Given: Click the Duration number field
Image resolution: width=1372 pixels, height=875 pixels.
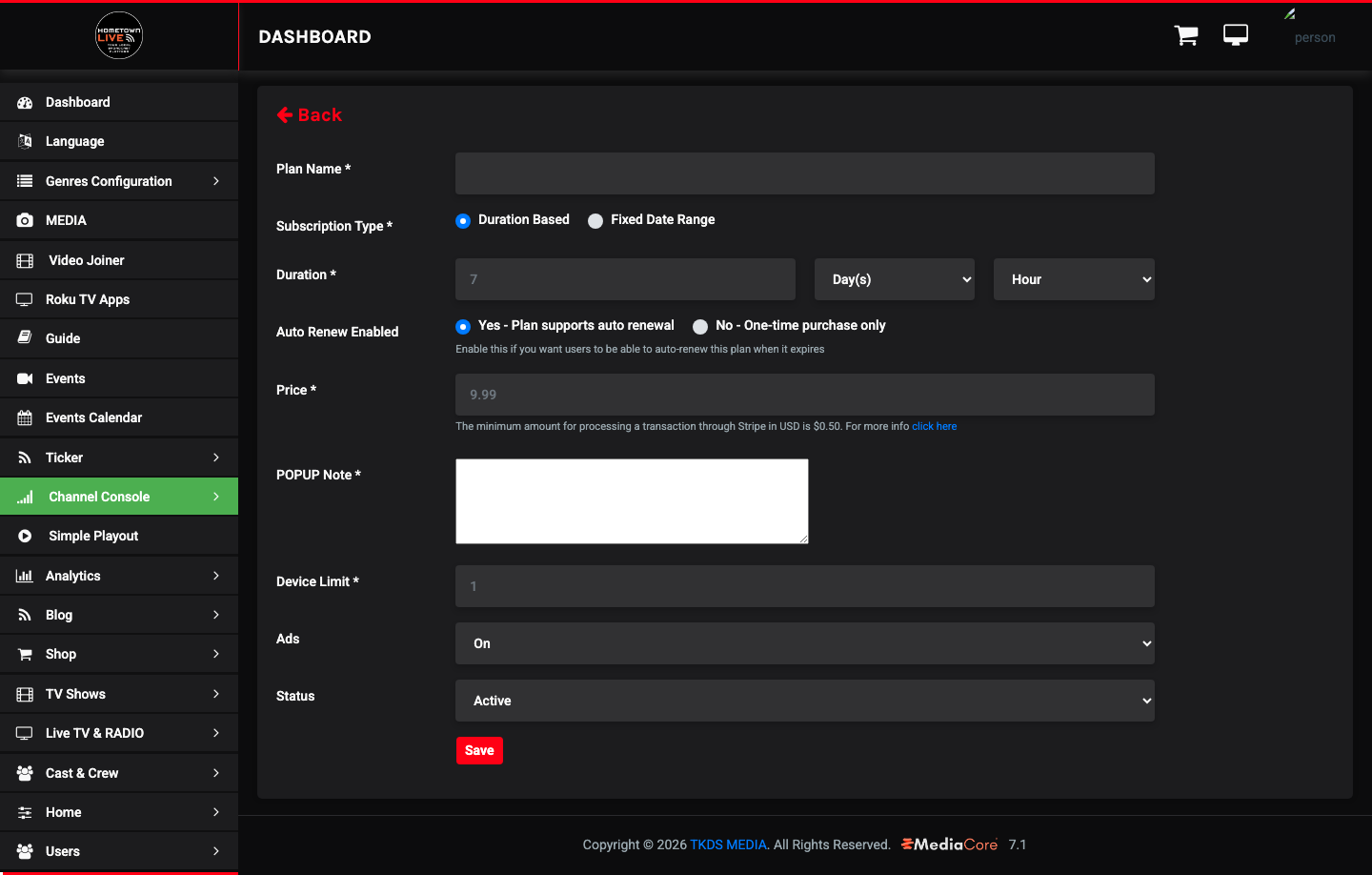Looking at the screenshot, I should pyautogui.click(x=625, y=279).
